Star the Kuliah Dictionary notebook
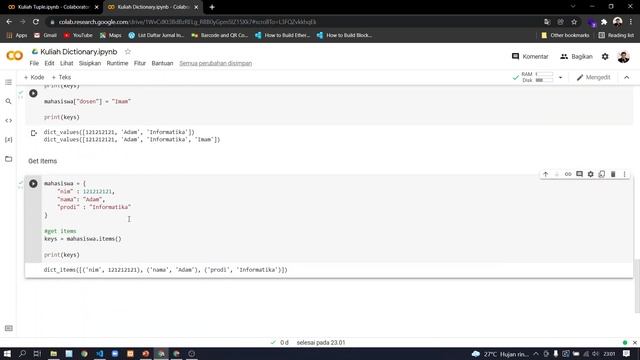 pos(128,51)
